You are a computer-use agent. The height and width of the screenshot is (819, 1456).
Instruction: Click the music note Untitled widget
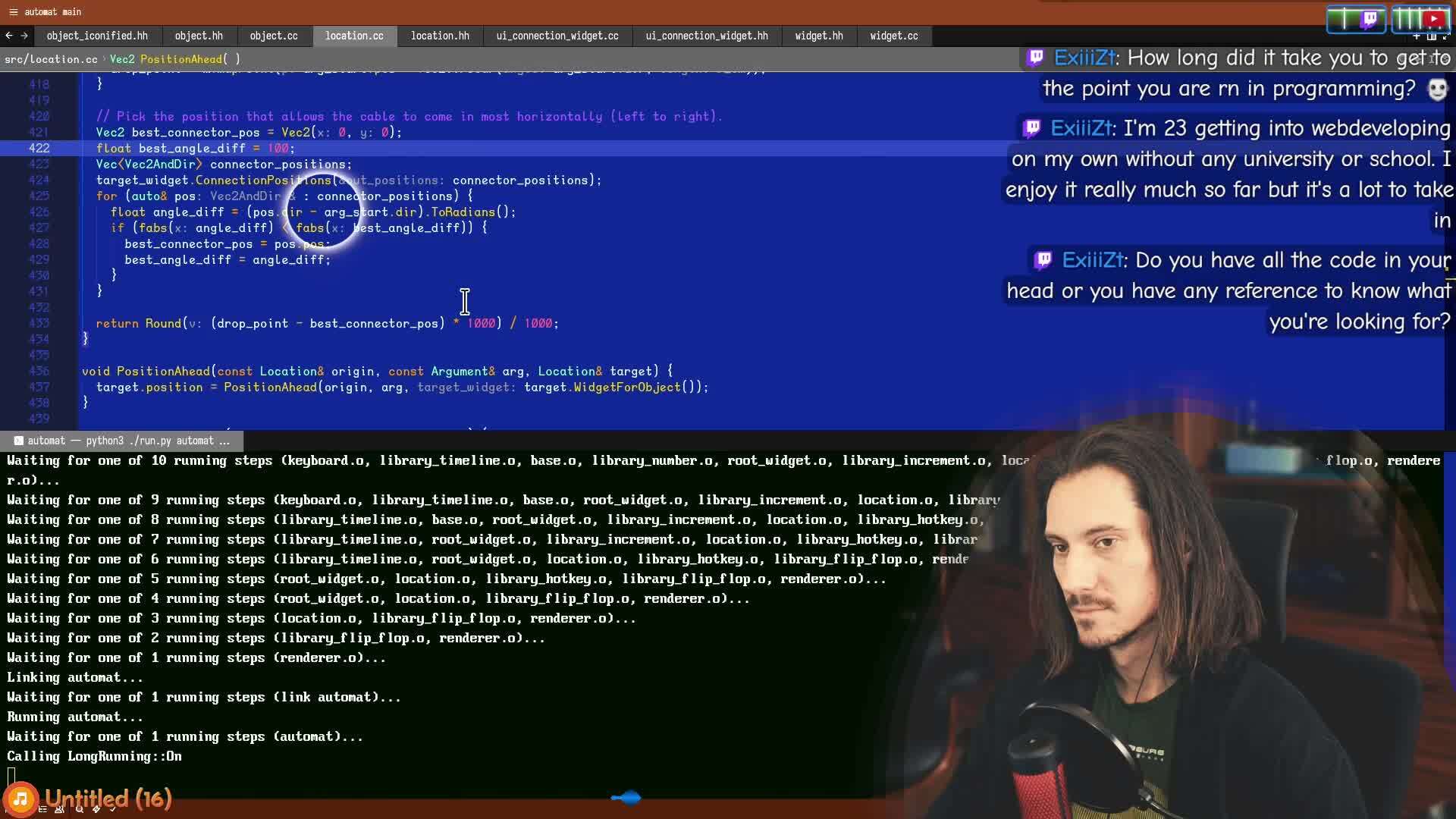pos(20,799)
